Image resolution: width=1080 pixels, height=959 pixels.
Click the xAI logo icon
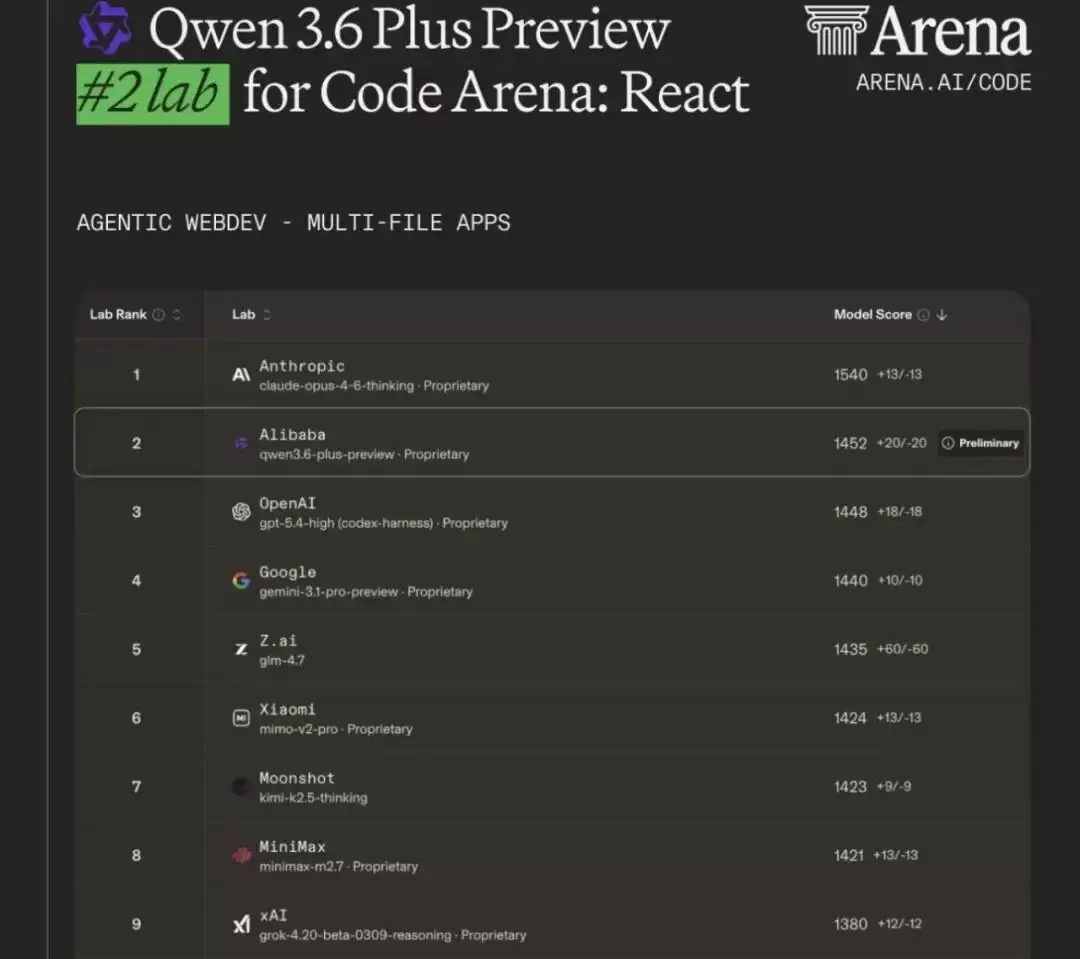pos(241,924)
